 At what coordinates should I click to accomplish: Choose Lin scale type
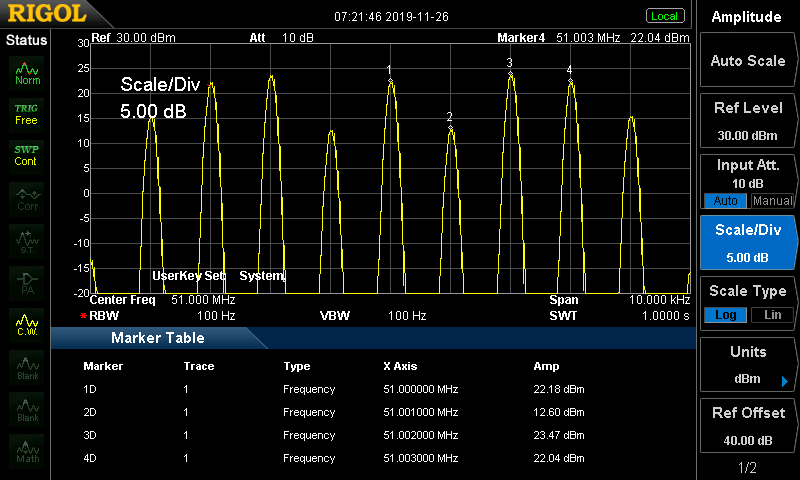[771, 315]
